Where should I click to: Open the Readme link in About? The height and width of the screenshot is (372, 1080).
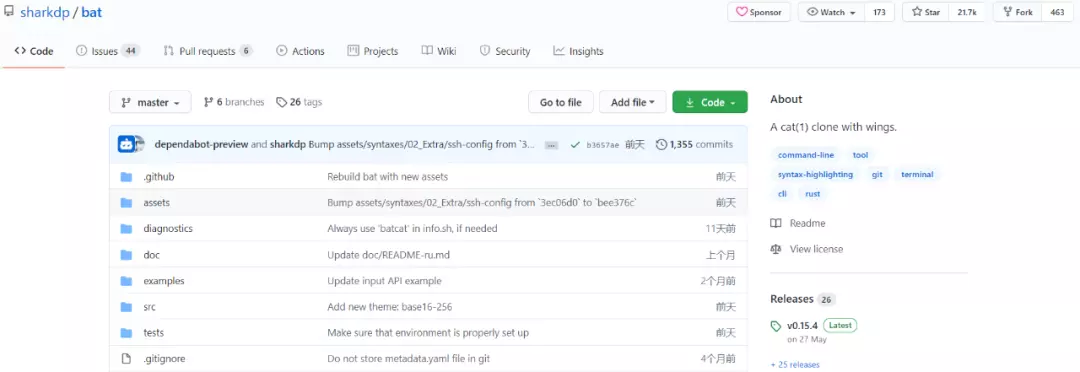(x=798, y=223)
